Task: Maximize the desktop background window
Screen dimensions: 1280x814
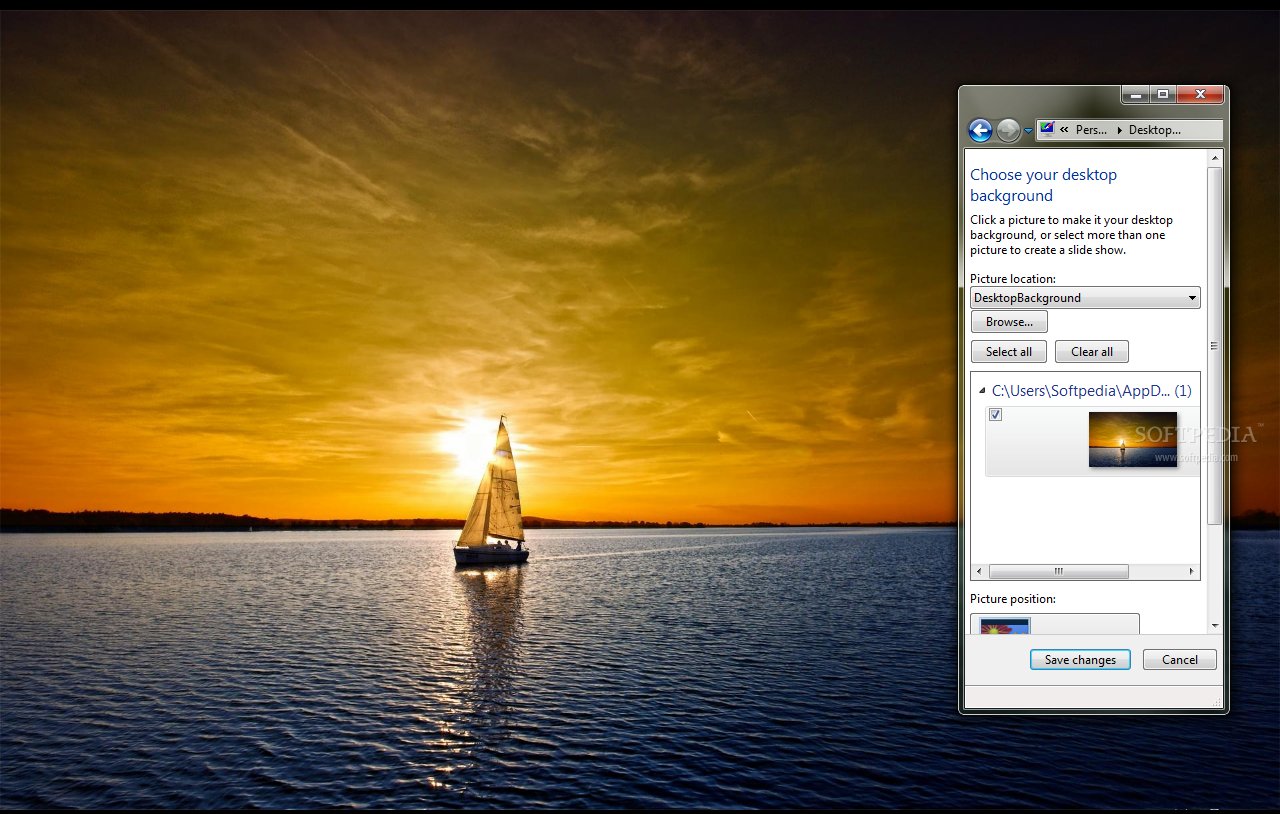Action: tap(1162, 95)
